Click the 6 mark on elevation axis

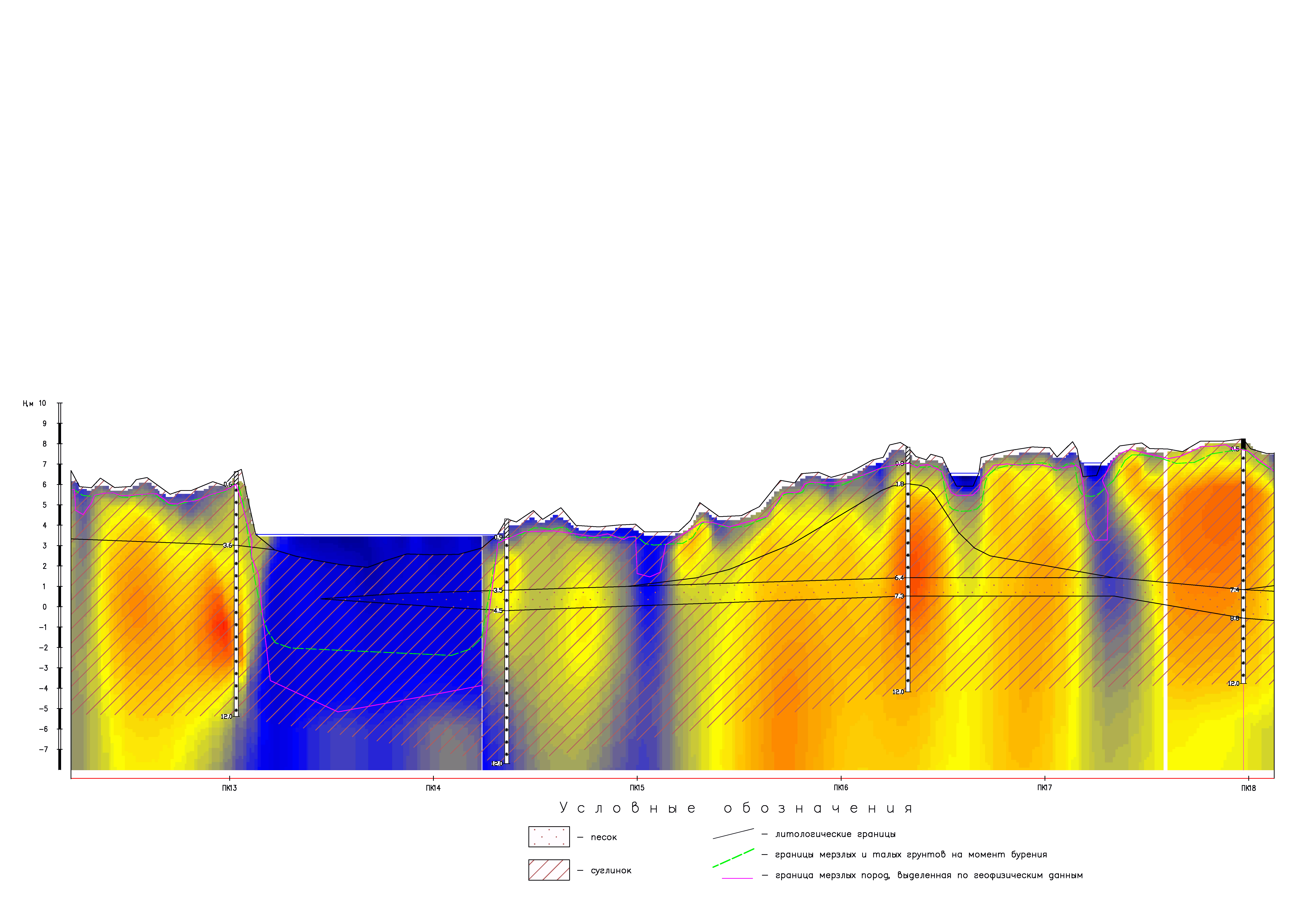[x=44, y=485]
